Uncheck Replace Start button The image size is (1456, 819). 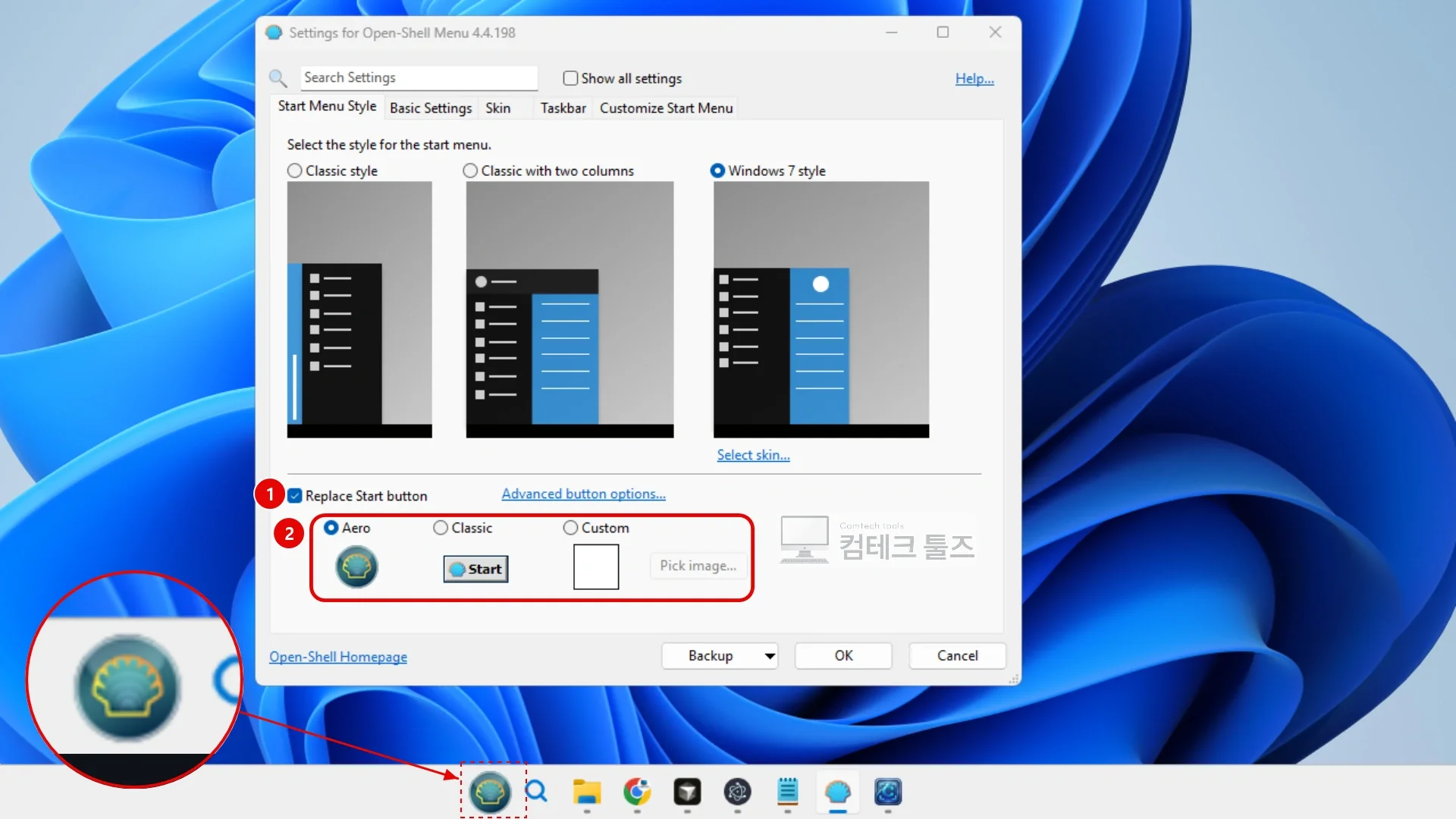(x=295, y=496)
